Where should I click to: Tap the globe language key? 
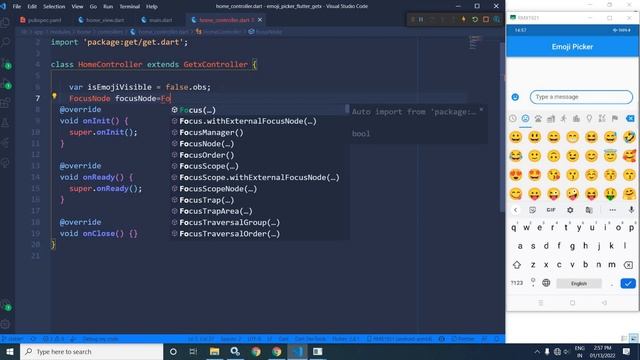pos(546,283)
